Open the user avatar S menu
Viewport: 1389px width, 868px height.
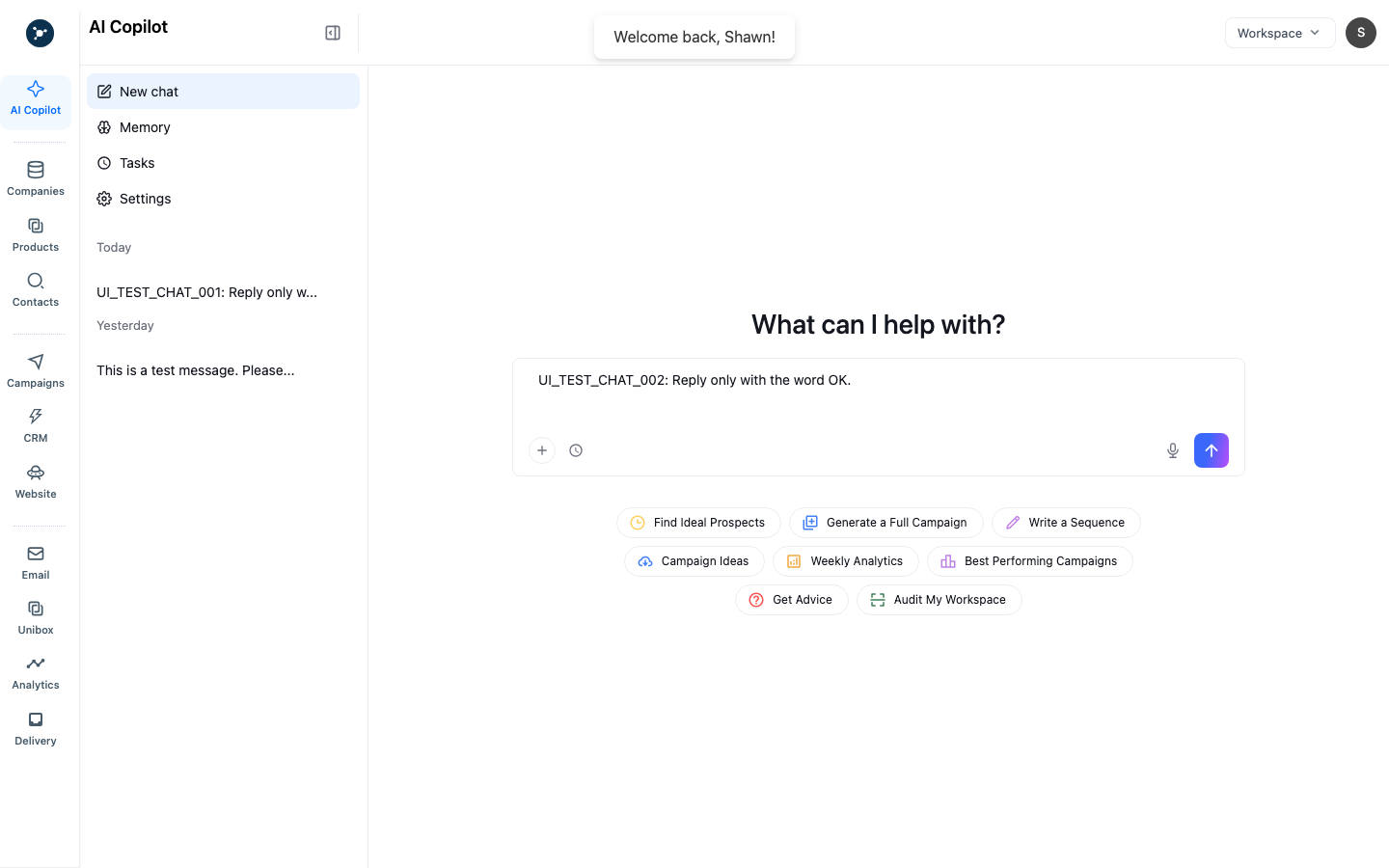(x=1361, y=33)
